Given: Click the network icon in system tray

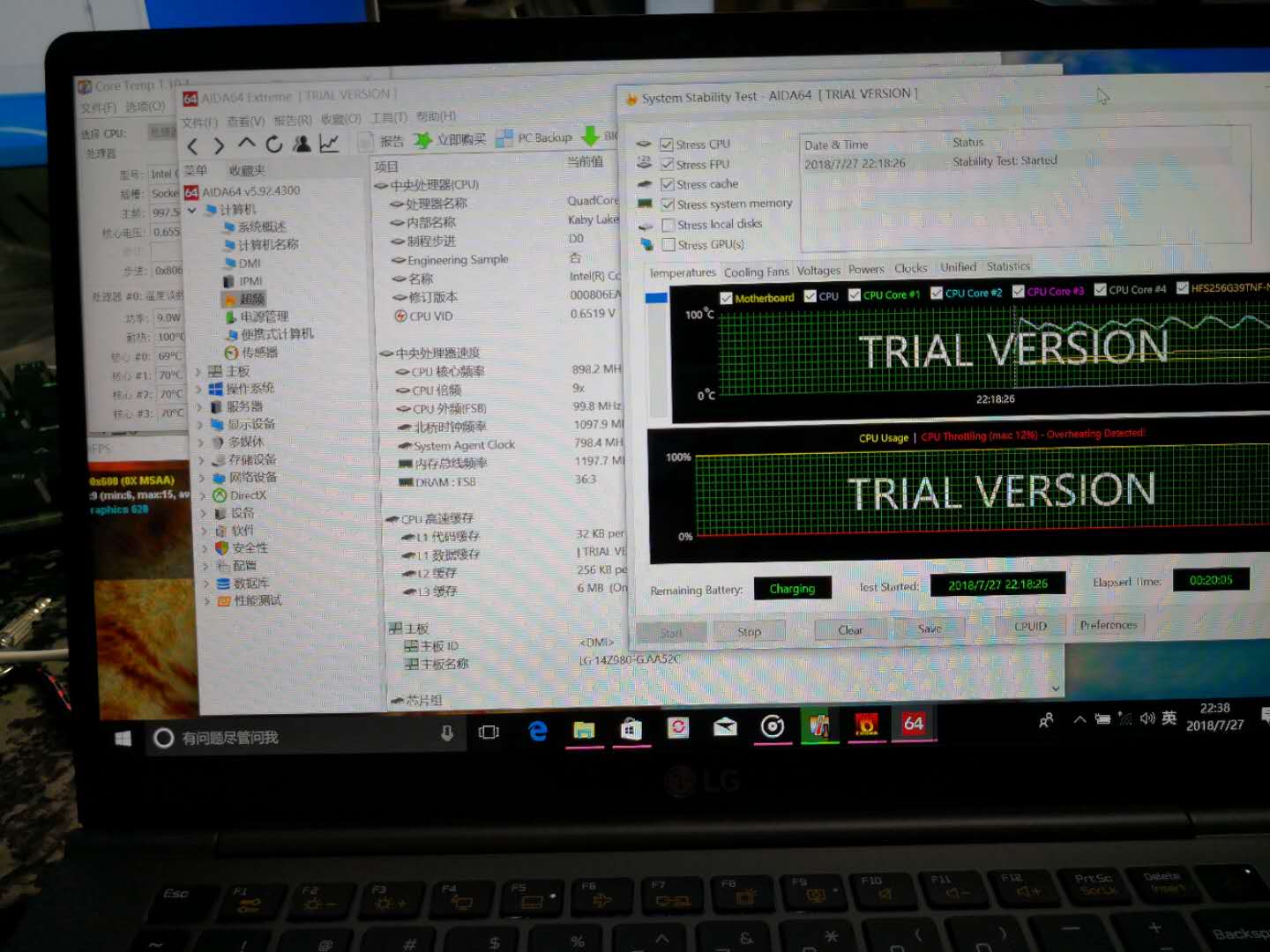Looking at the screenshot, I should [1124, 718].
